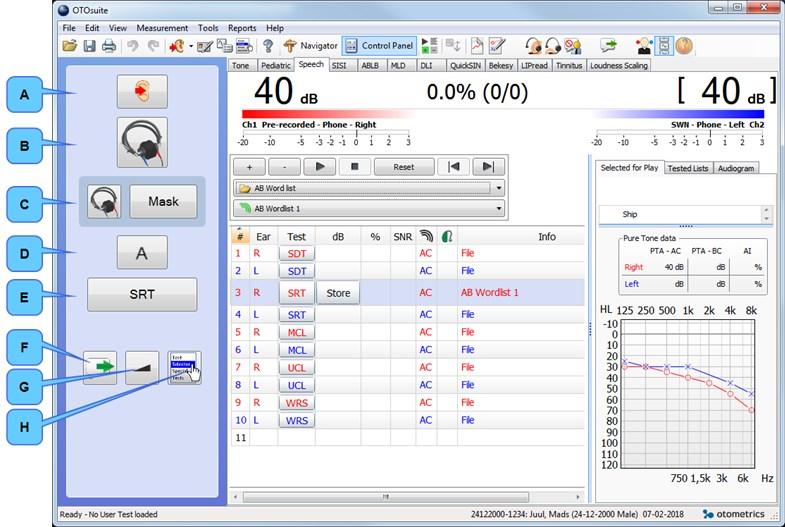The width and height of the screenshot is (785, 527).
Task: Switch to the Tone tab
Action: [x=241, y=66]
